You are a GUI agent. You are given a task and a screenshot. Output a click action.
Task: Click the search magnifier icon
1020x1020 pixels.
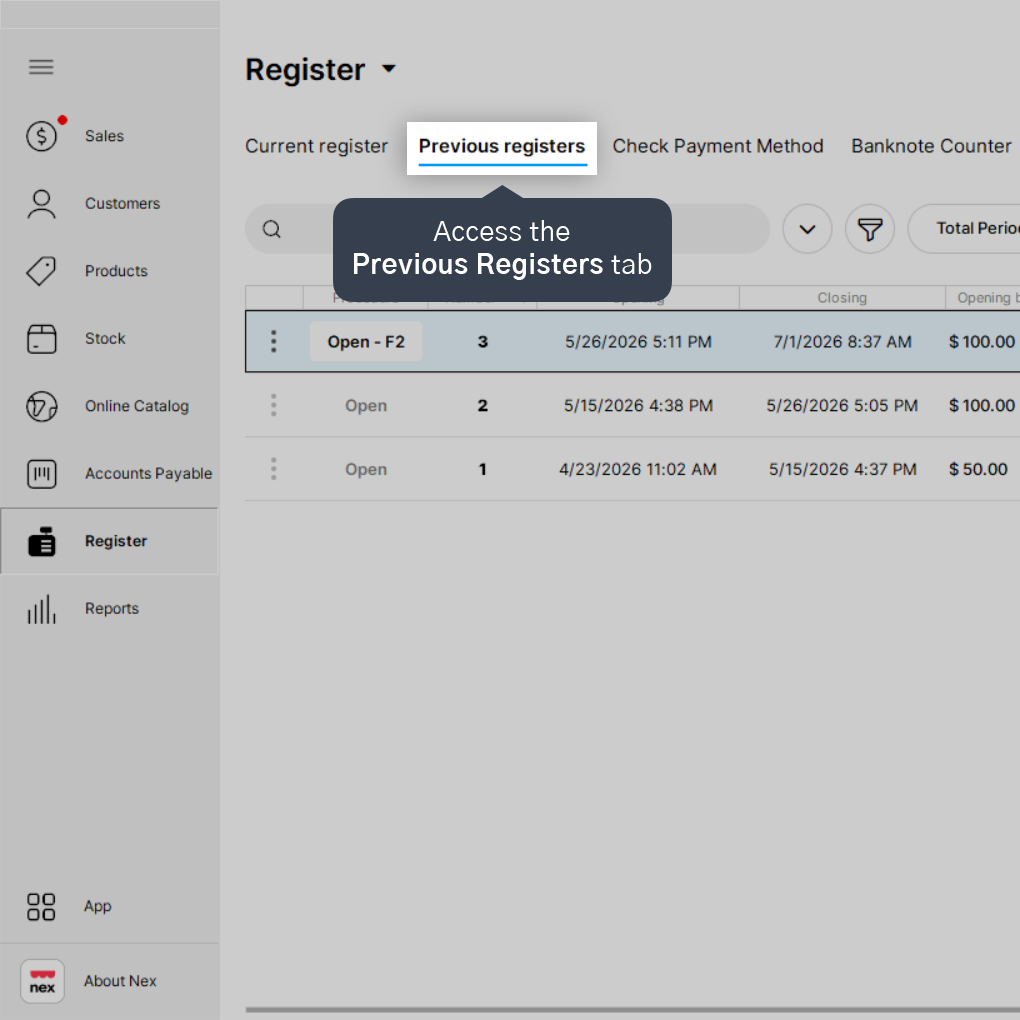(272, 229)
